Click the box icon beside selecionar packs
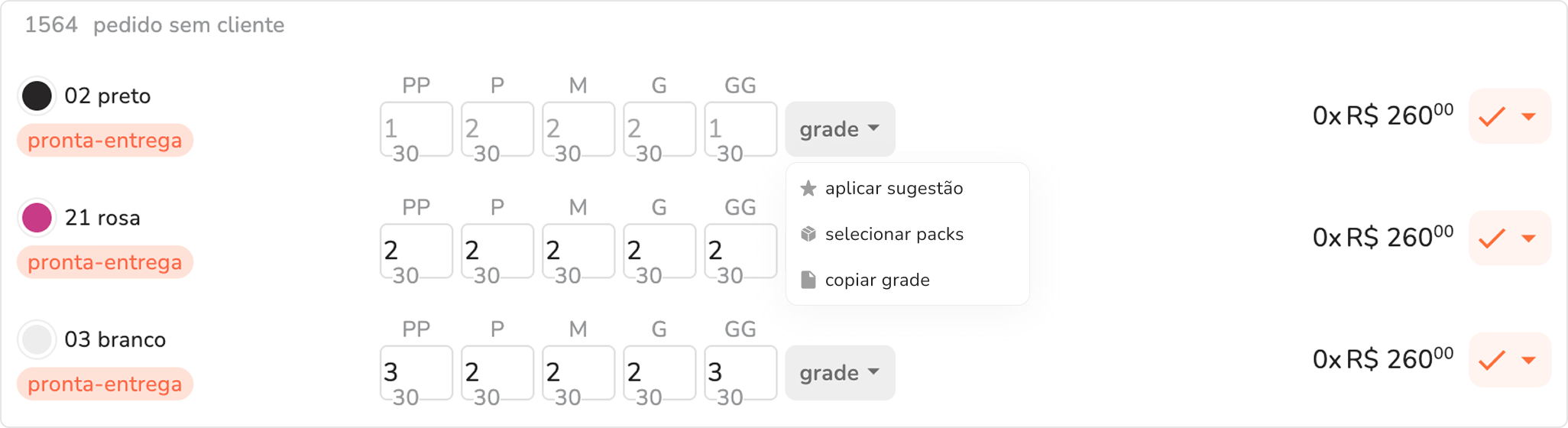 pos(808,235)
